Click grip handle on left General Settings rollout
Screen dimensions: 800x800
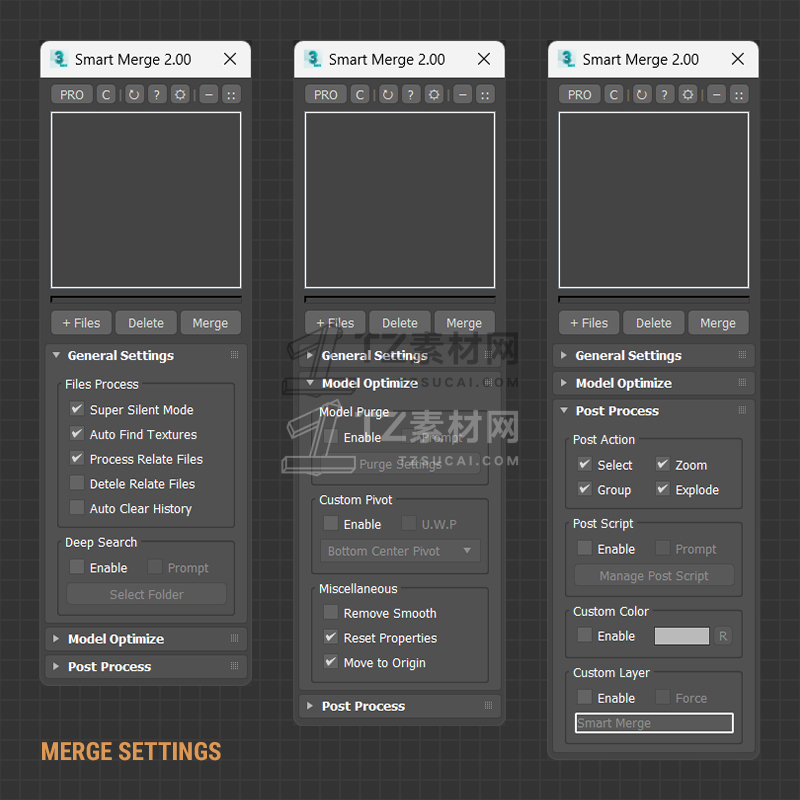coord(235,355)
